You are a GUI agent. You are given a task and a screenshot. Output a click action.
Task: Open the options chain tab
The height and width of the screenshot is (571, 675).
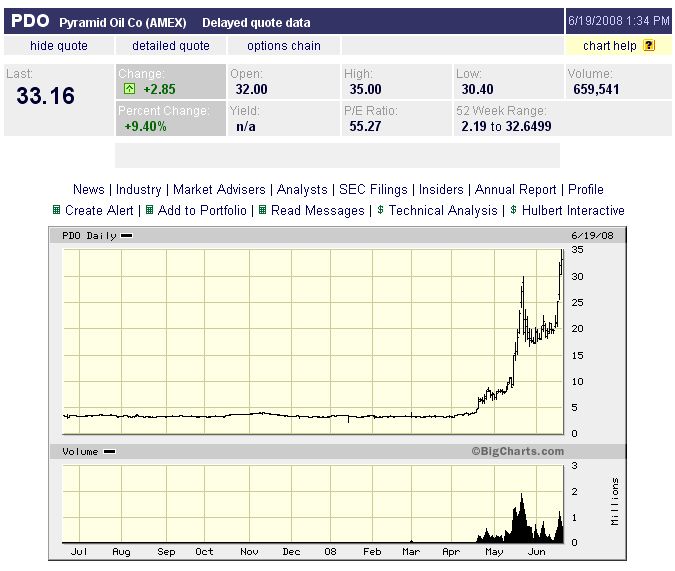point(284,46)
